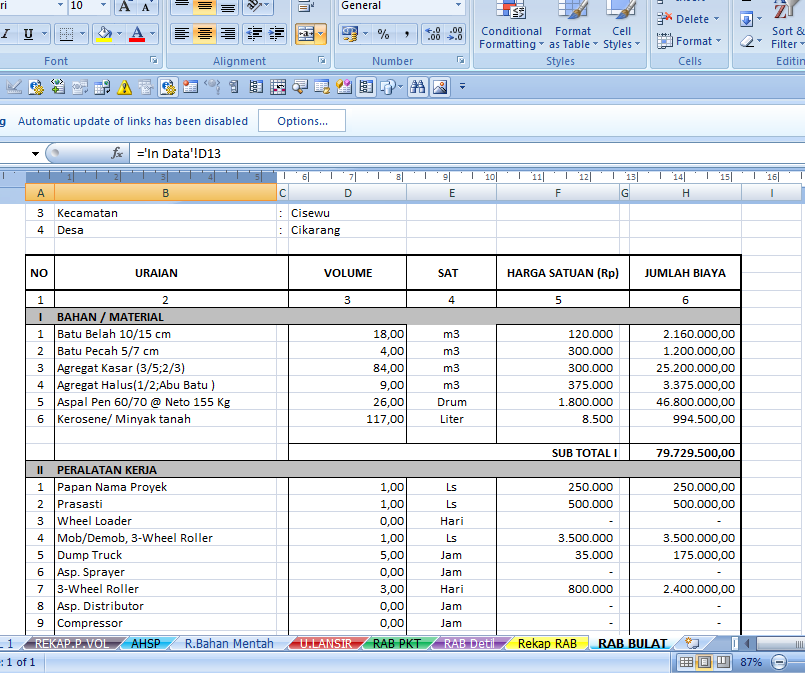Open the Number group dialog launcher

[461, 61]
